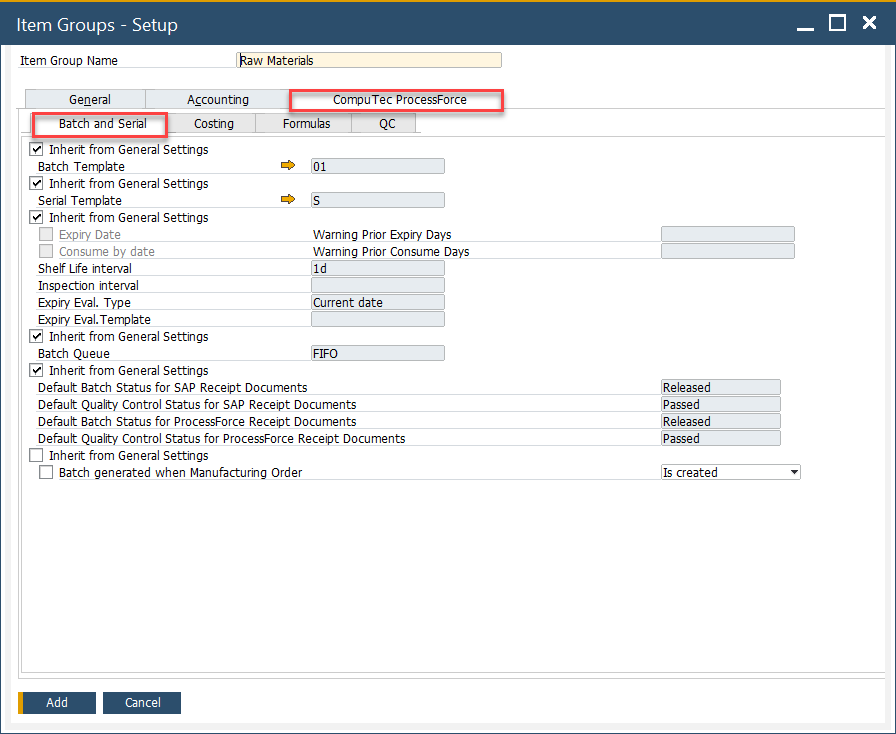Screen dimensions: 896x734
Task: Close the Item Groups Setup window
Action: pyautogui.click(x=869, y=23)
